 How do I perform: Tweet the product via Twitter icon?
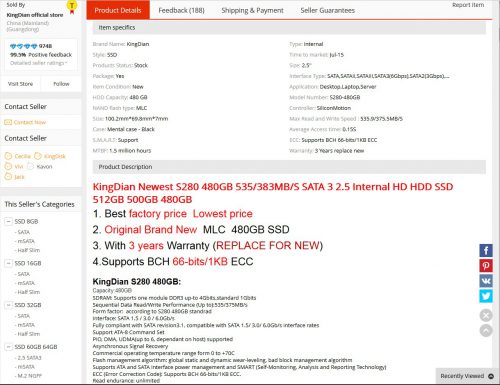(x=486, y=296)
